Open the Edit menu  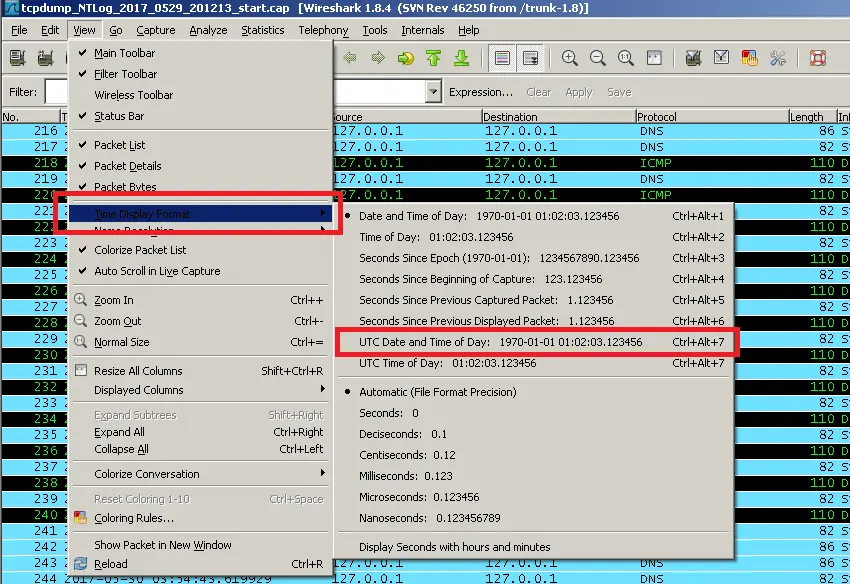[x=50, y=30]
